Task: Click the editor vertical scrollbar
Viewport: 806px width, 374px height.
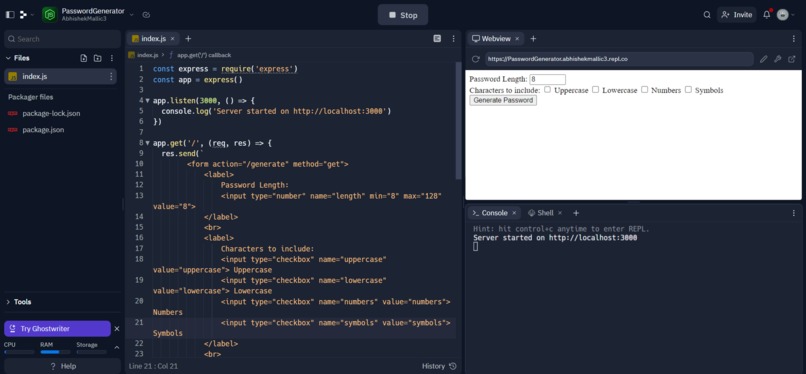Action: pos(459,121)
